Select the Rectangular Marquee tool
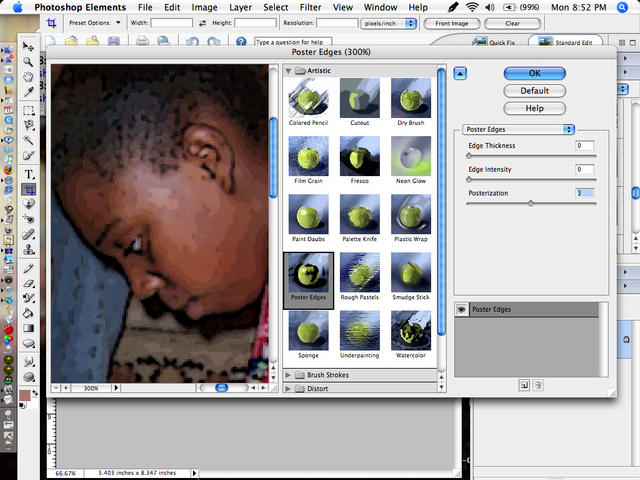Viewport: 640px width, 480px height. pos(28,110)
